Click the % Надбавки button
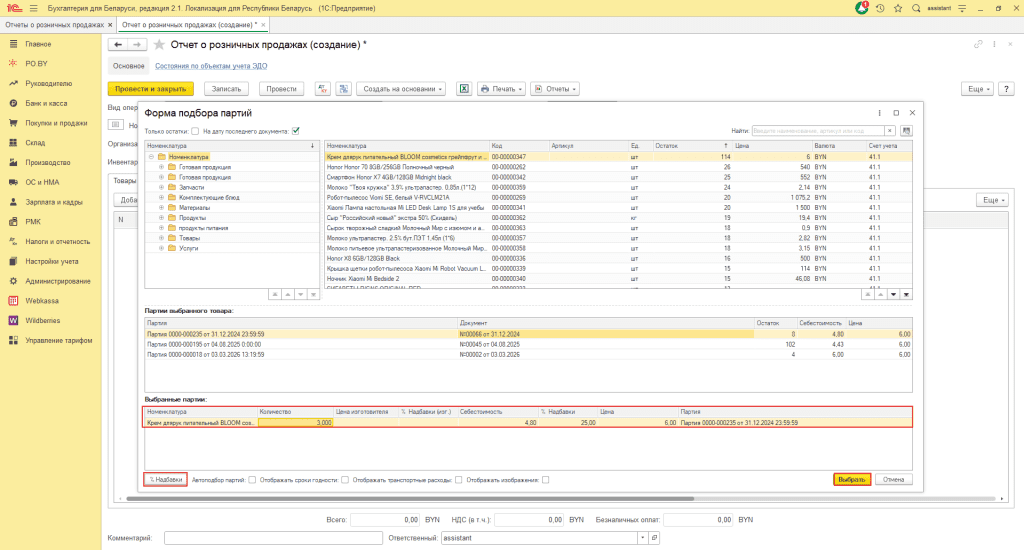The image size is (1024, 550). coord(165,479)
